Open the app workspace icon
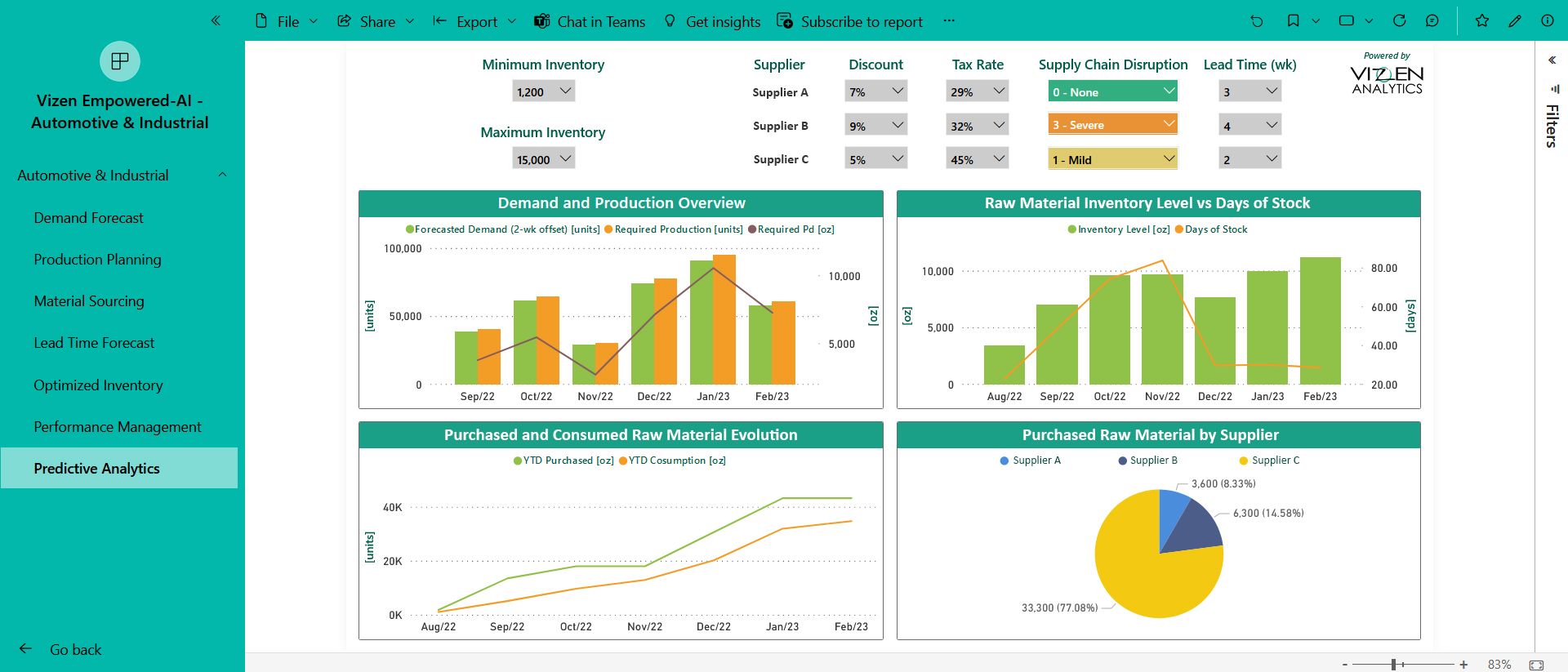Viewport: 1568px width, 672px height. (x=120, y=61)
